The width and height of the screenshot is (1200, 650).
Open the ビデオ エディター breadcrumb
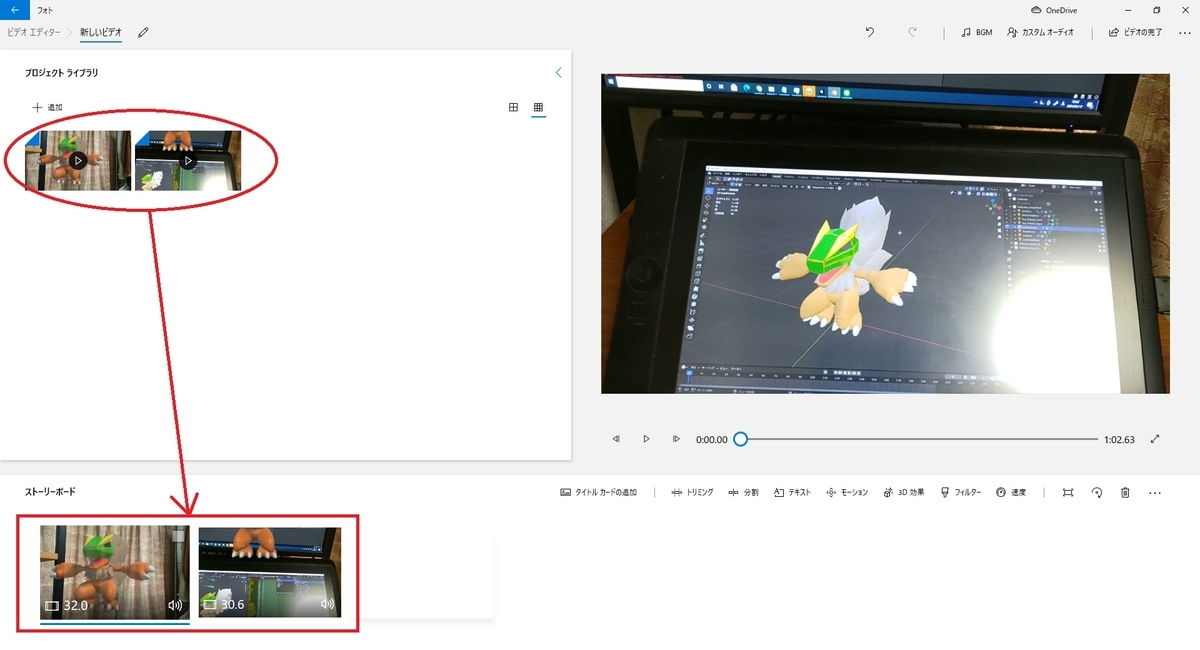(x=32, y=32)
